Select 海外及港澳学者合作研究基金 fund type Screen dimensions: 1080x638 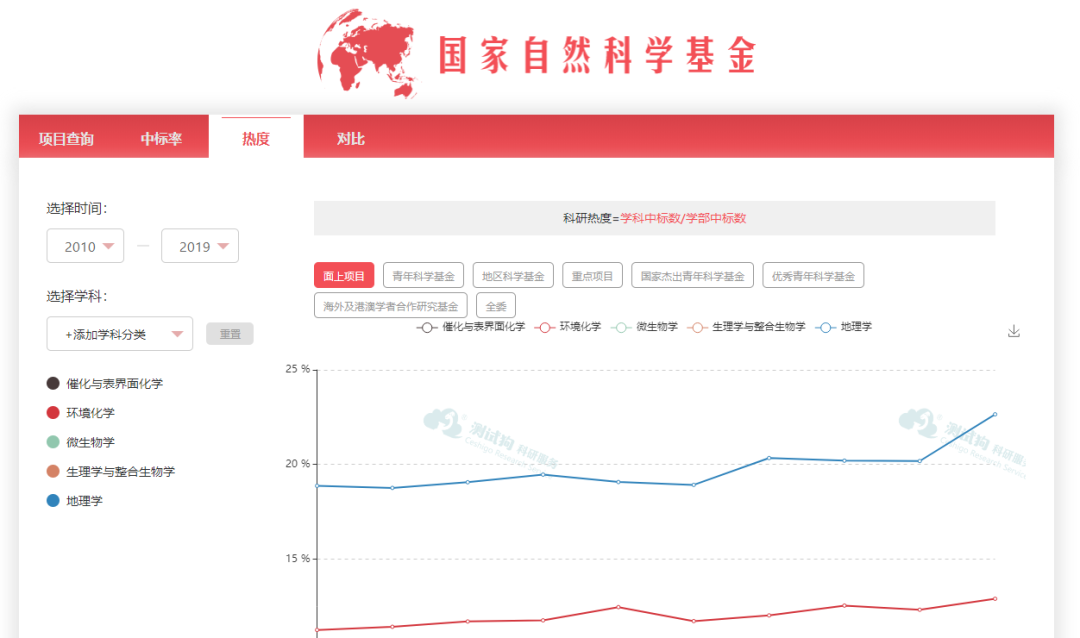pyautogui.click(x=391, y=306)
